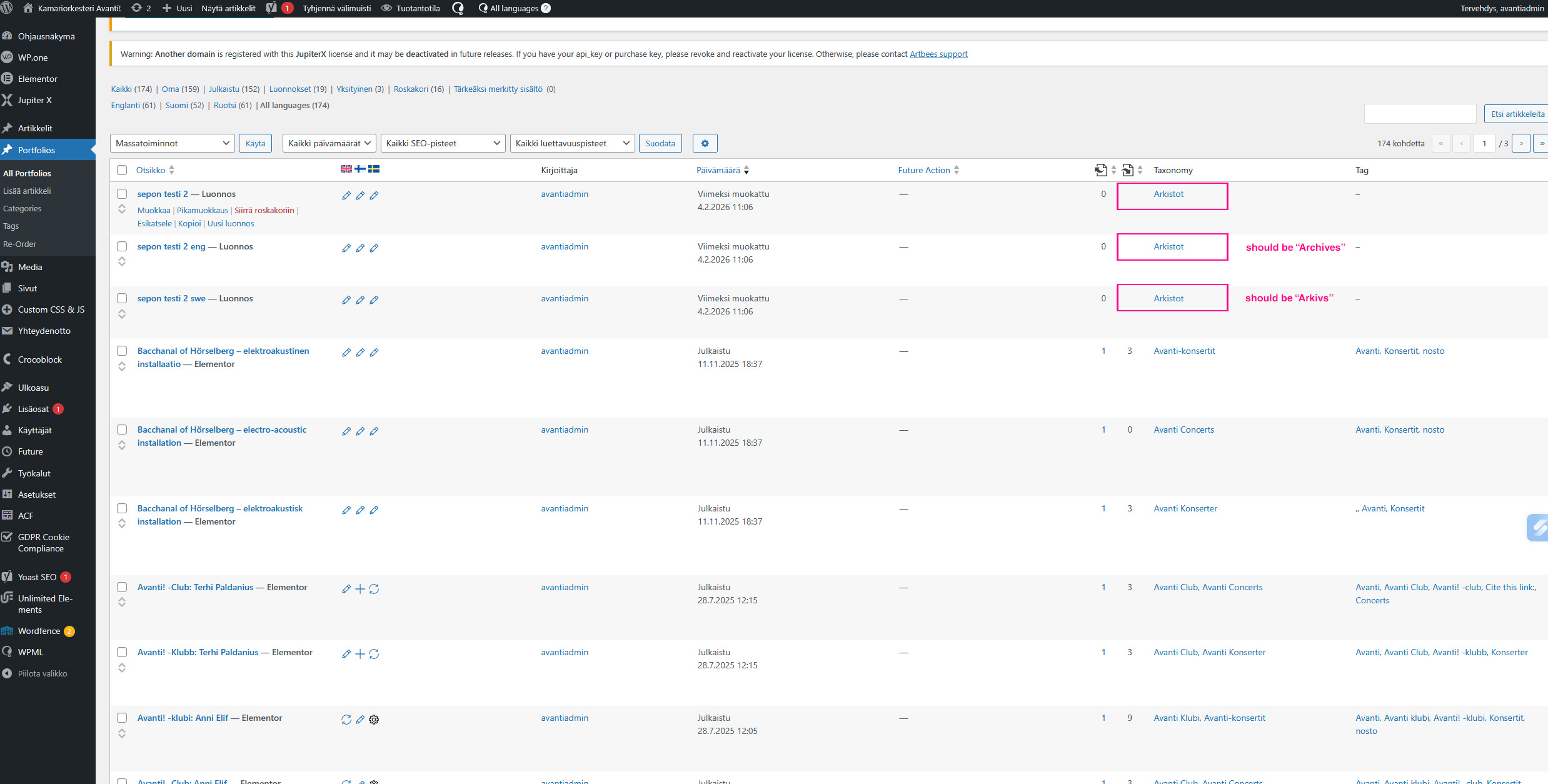
Task: Click the gear settings icon next to Suodata
Action: coord(705,143)
